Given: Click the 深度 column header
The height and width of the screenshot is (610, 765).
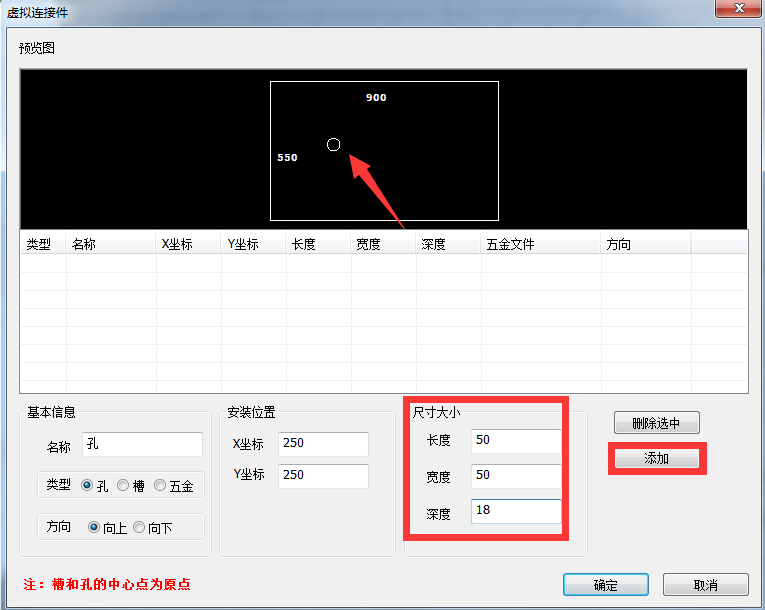Looking at the screenshot, I should (x=448, y=244).
